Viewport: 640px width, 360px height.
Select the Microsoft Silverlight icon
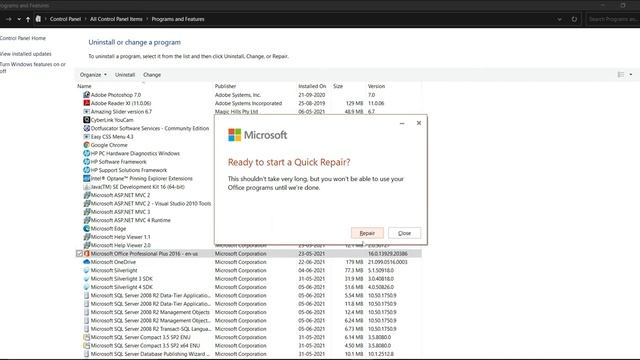87,270
